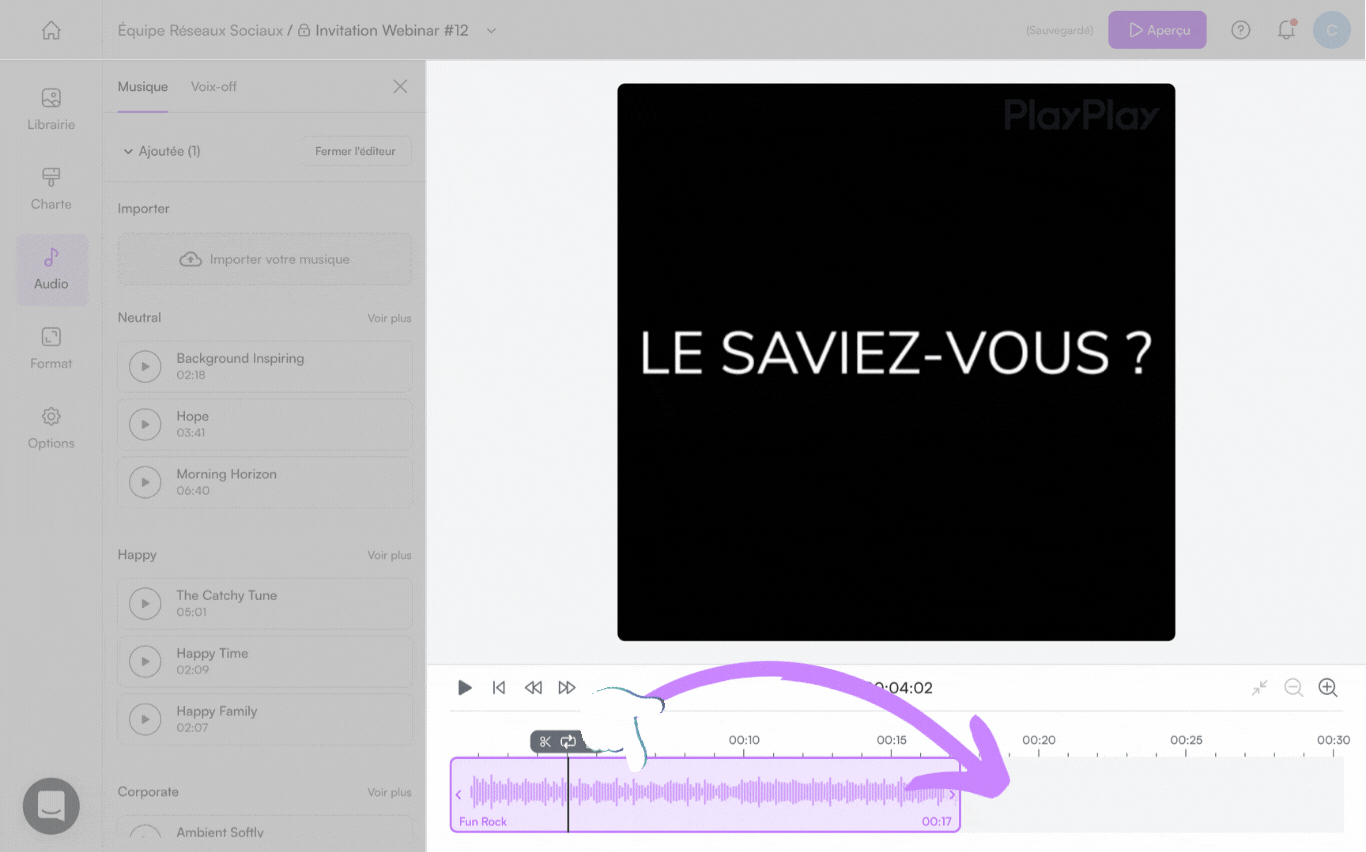Preview The Catchy Tune track
1366x852 pixels.
point(145,604)
